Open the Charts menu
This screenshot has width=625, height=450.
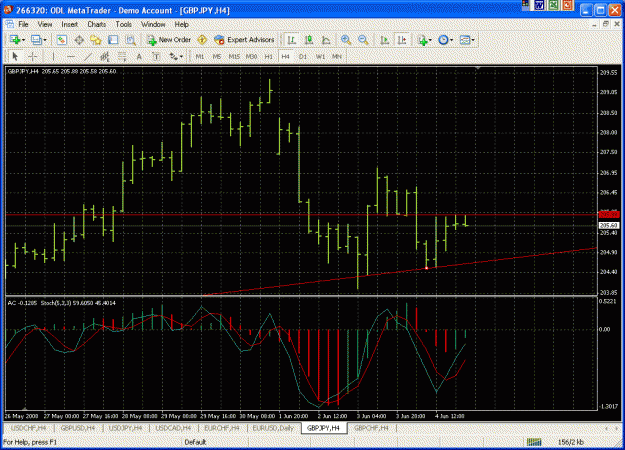click(96, 24)
